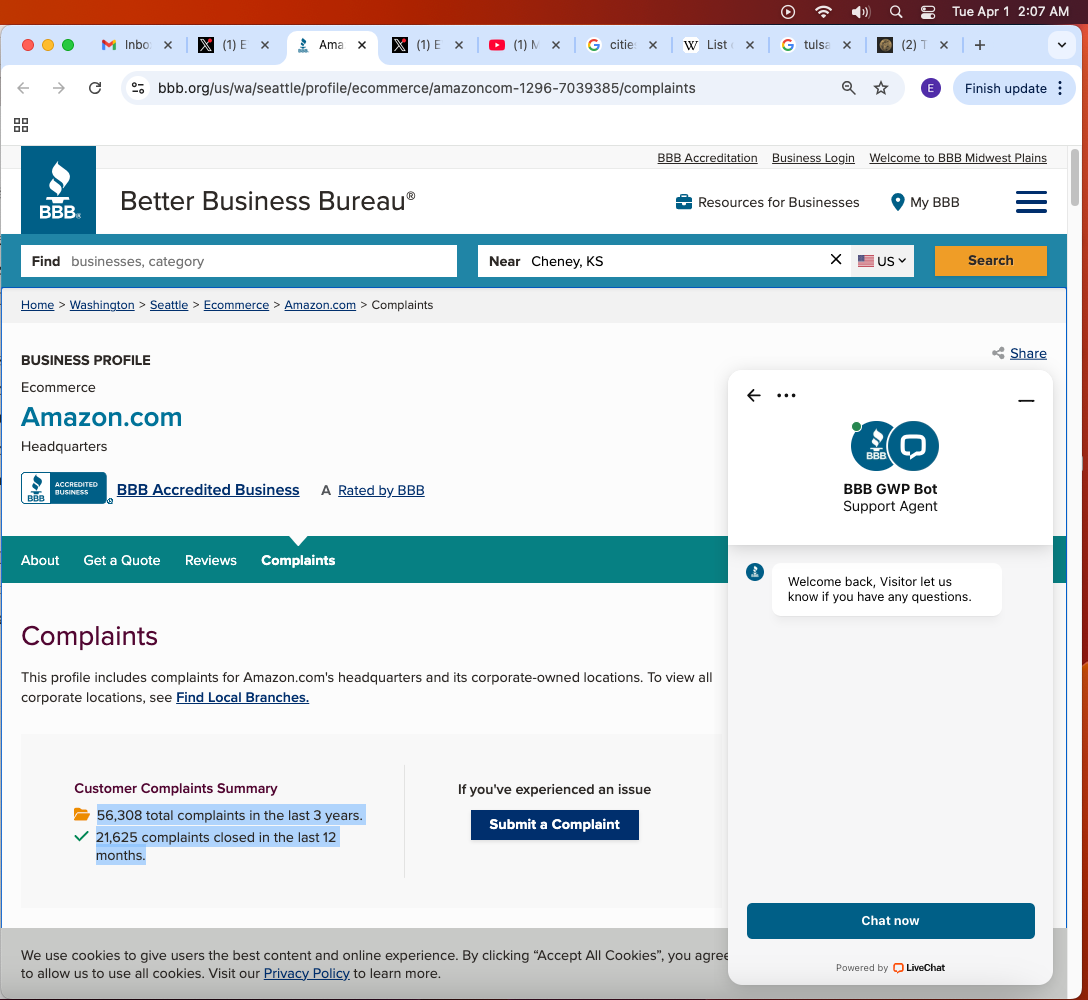Image resolution: width=1088 pixels, height=1000 pixels.
Task: Open Resources for Businesses
Action: [x=767, y=202]
